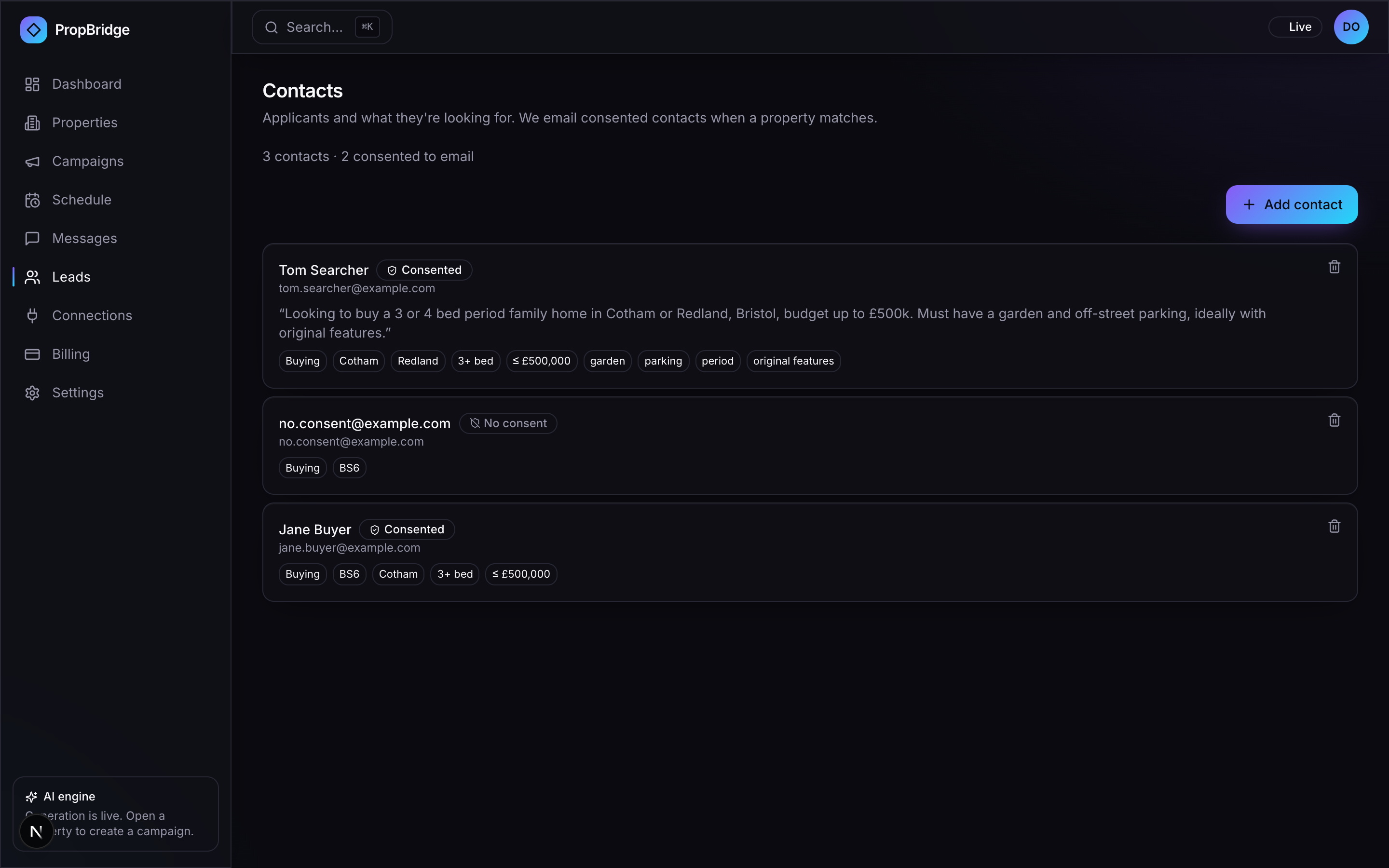Screen dimensions: 1389x868
Task: Open the Properties building icon
Action: (32, 123)
